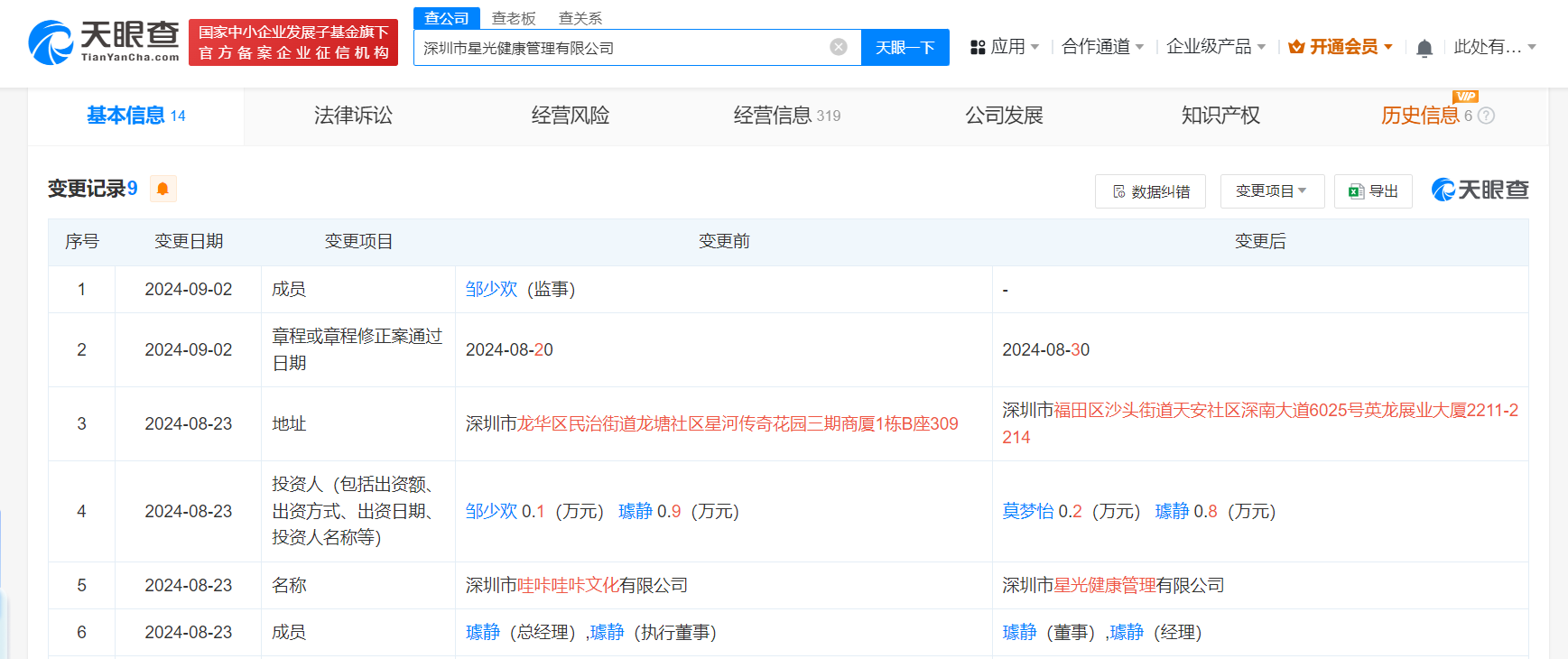Open 邹少欢 investor link in row 4

coord(491,511)
